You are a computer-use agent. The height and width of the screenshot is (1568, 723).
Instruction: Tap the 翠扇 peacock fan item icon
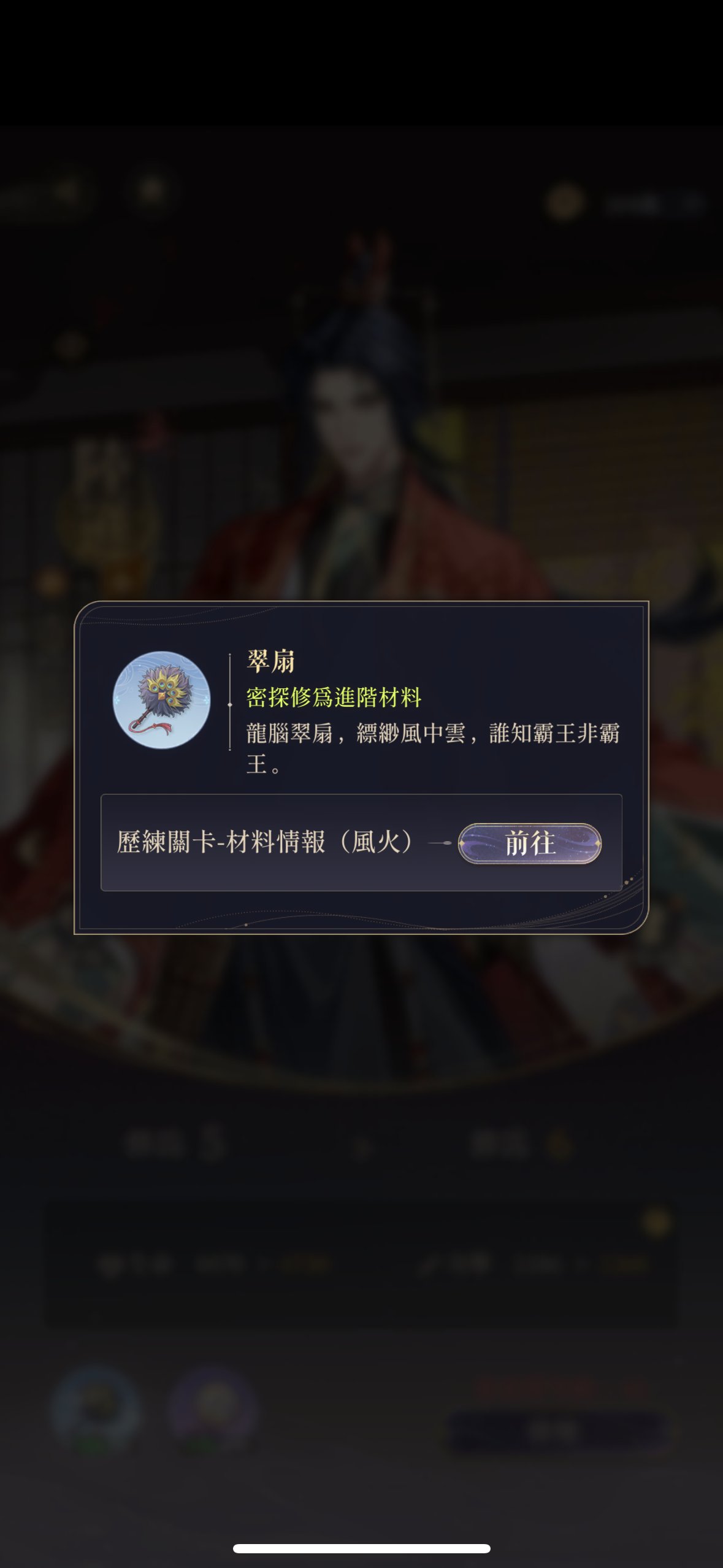161,699
